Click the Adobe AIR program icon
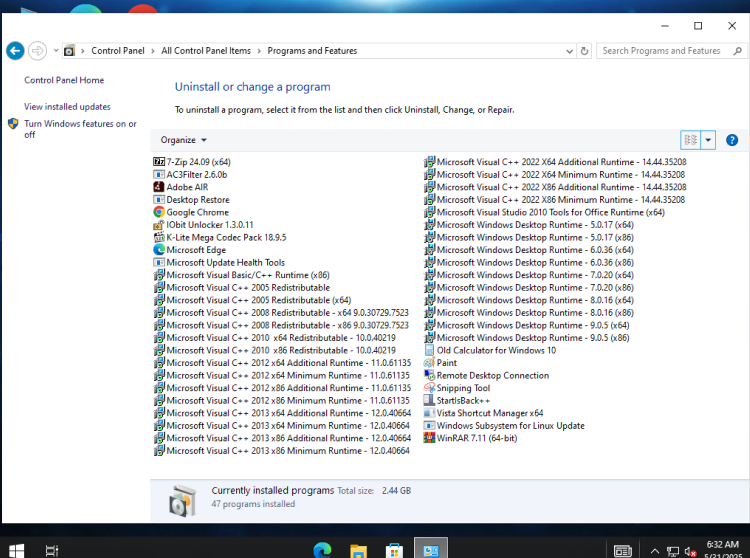 pyautogui.click(x=159, y=187)
